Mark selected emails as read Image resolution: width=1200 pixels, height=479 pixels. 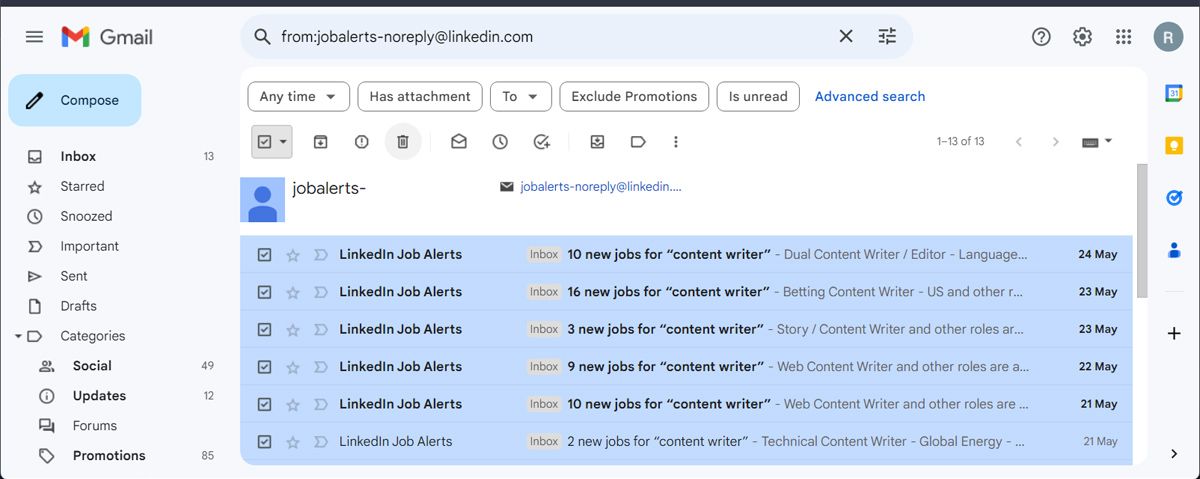click(x=459, y=142)
